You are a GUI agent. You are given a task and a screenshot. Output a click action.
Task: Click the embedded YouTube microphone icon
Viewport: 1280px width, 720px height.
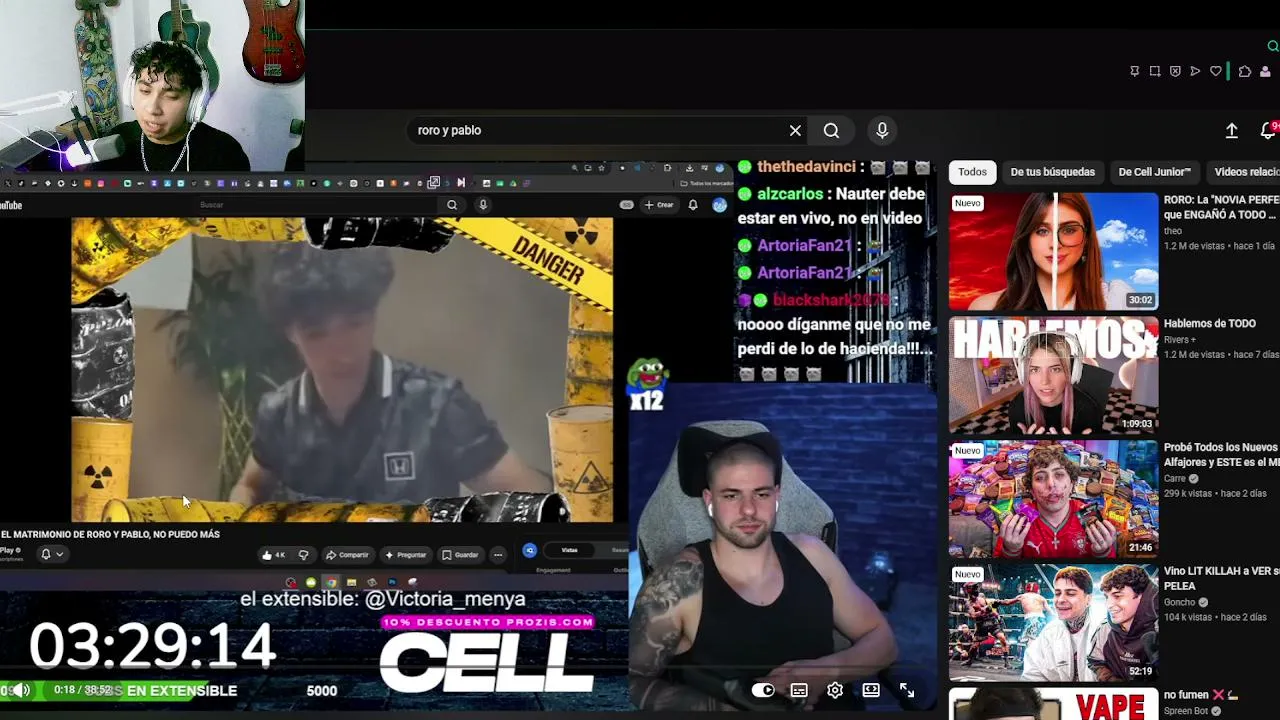[482, 205]
